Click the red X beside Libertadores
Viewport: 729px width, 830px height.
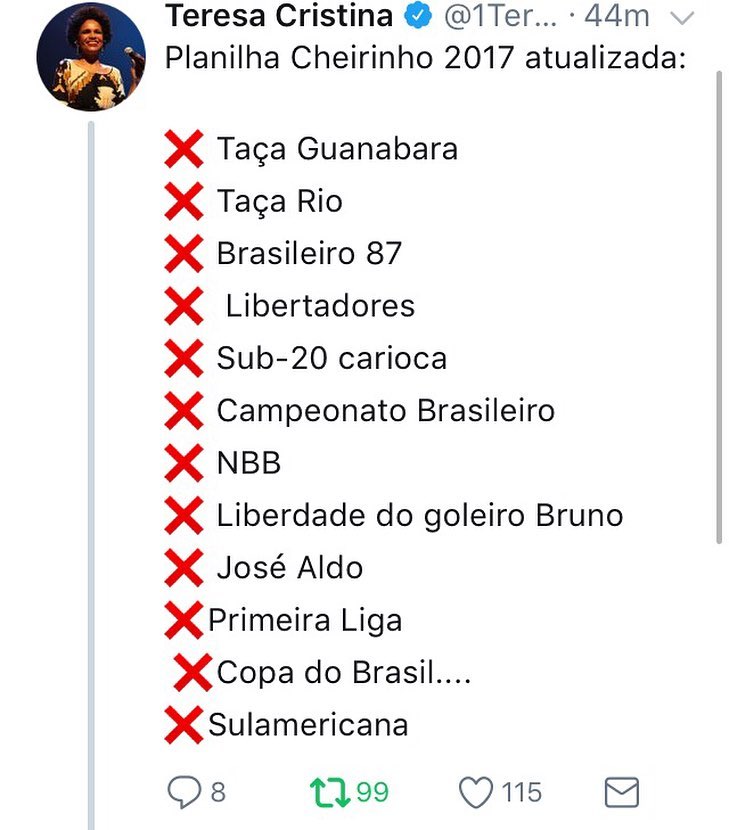point(184,306)
